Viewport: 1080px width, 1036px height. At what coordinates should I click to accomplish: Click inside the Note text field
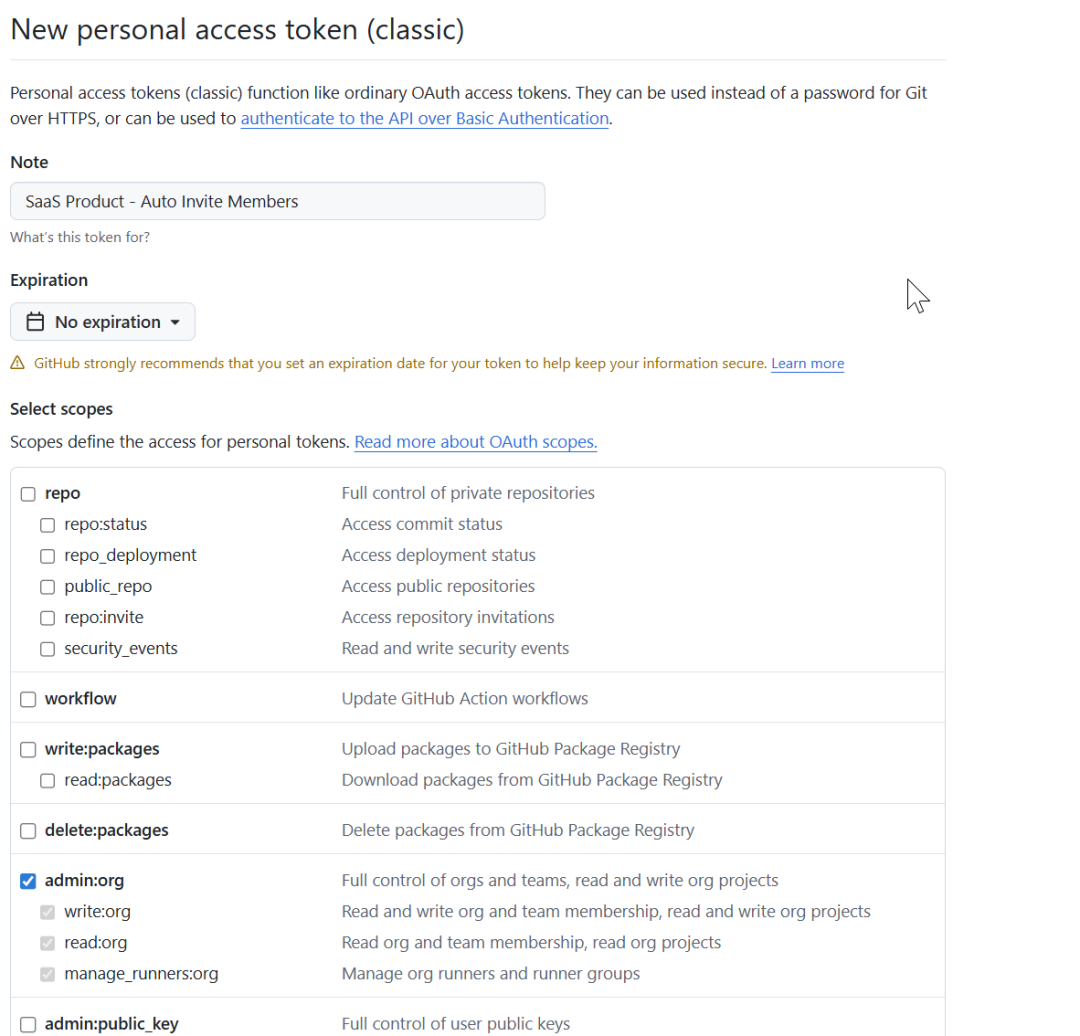pyautogui.click(x=277, y=201)
